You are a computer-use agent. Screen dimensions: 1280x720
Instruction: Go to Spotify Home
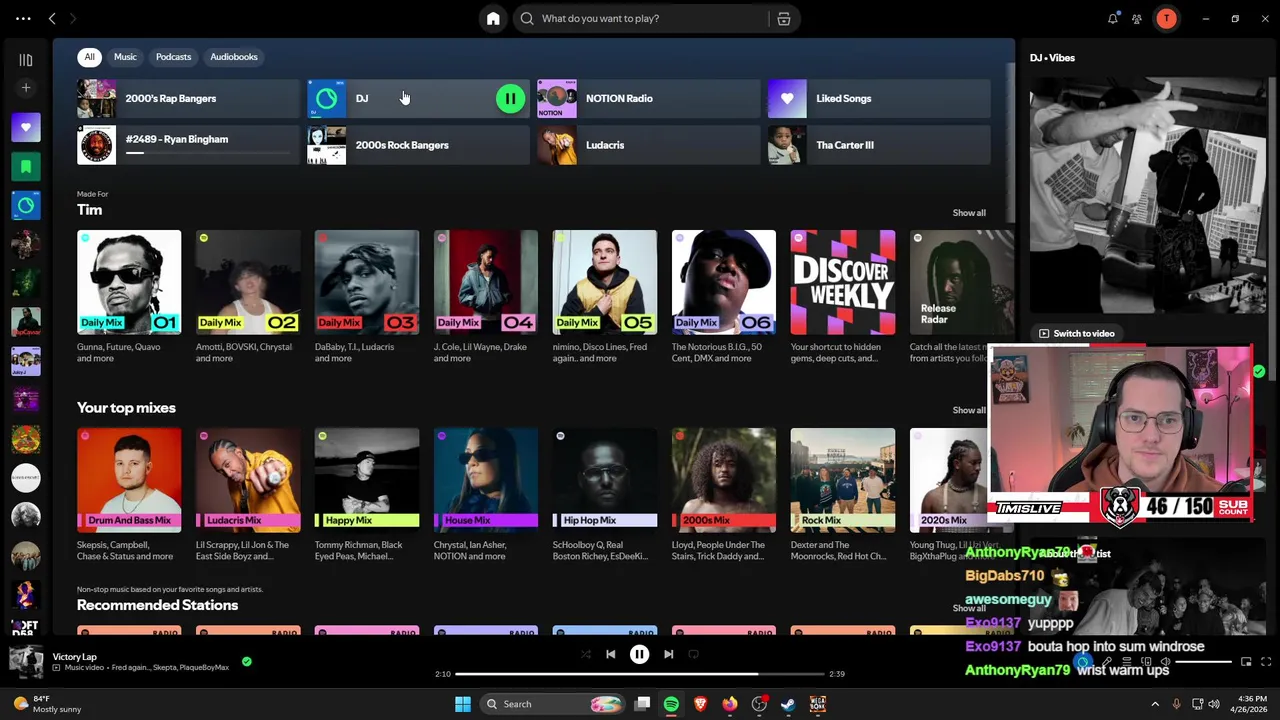(493, 18)
